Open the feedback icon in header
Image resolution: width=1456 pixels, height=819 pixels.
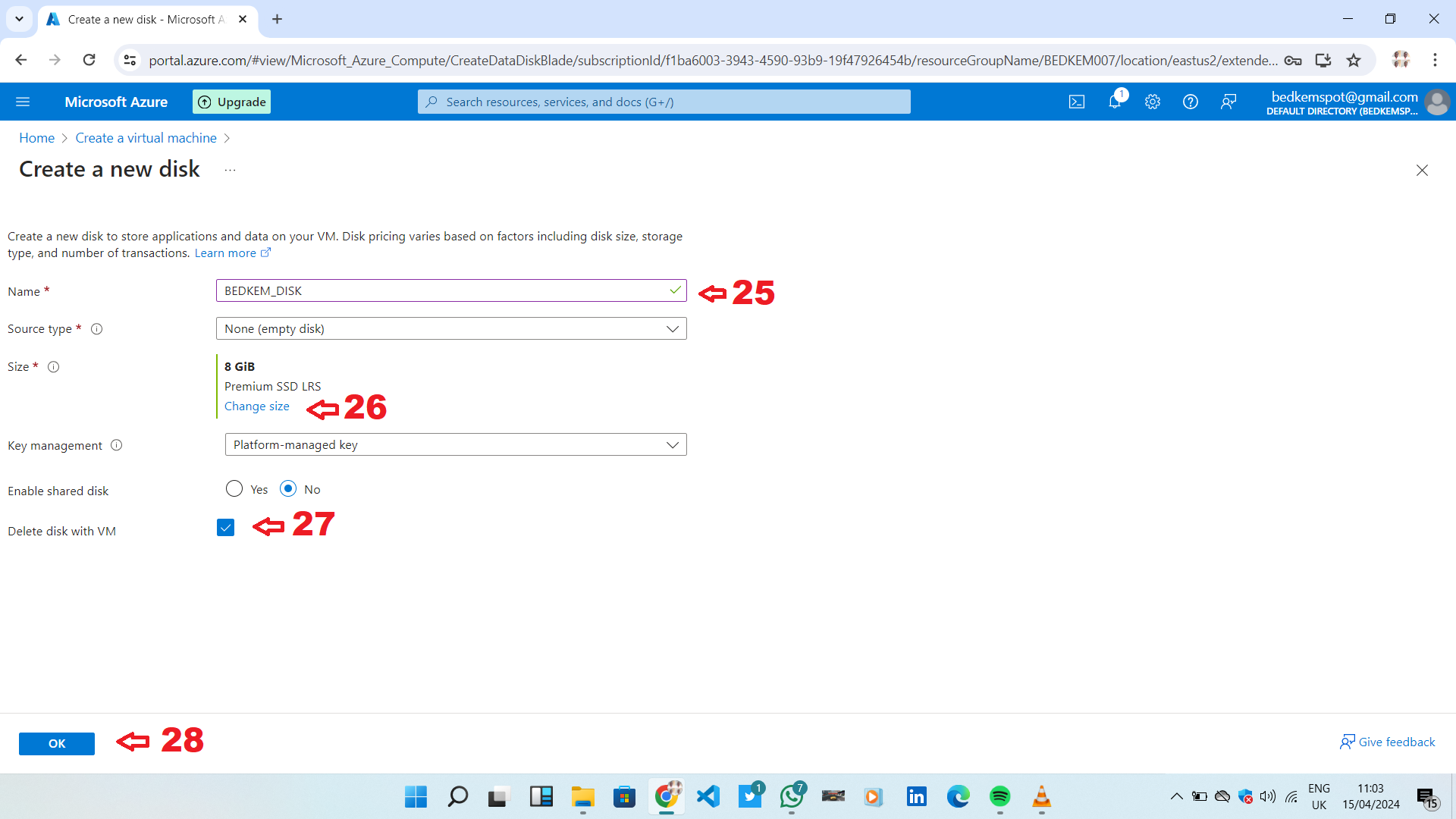pyautogui.click(x=1228, y=102)
